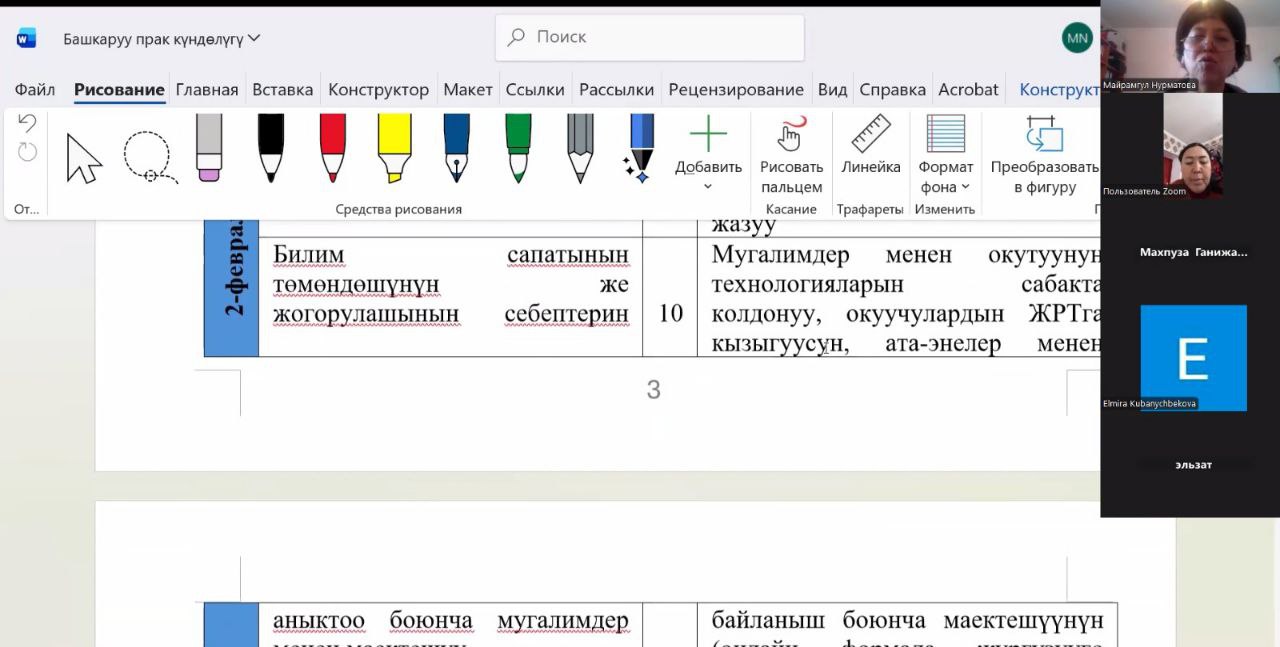Screen dimensions: 1280x647
Task: Click the MN account avatar
Action: point(1077,38)
